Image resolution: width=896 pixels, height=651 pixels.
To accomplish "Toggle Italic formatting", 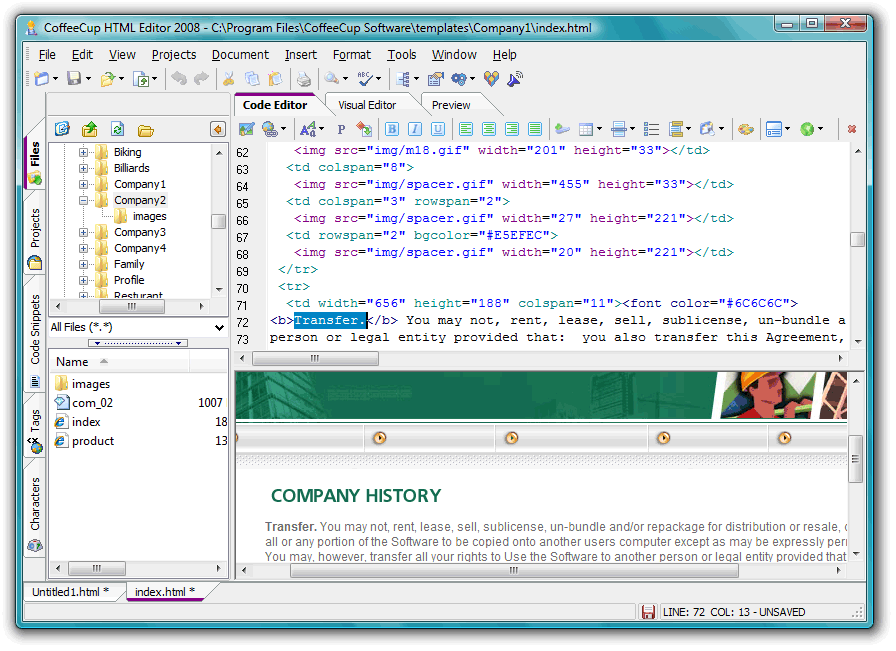I will click(415, 129).
